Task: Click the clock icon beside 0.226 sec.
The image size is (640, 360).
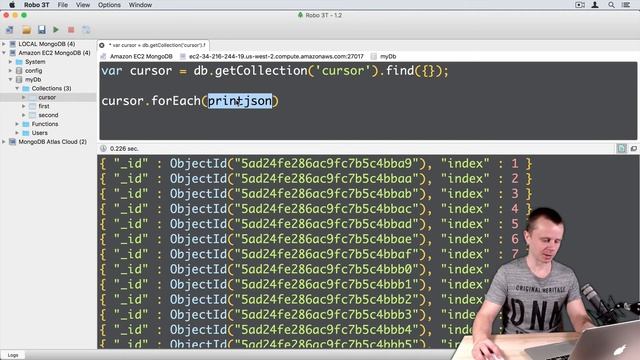Action: [x=103, y=149]
